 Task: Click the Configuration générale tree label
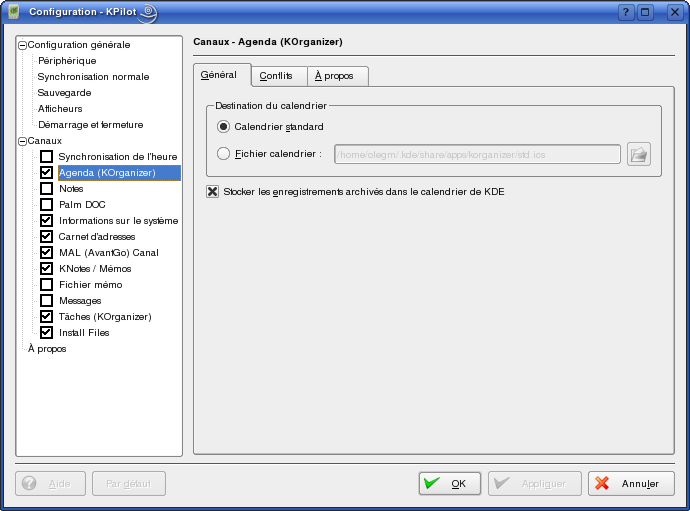tap(79, 45)
